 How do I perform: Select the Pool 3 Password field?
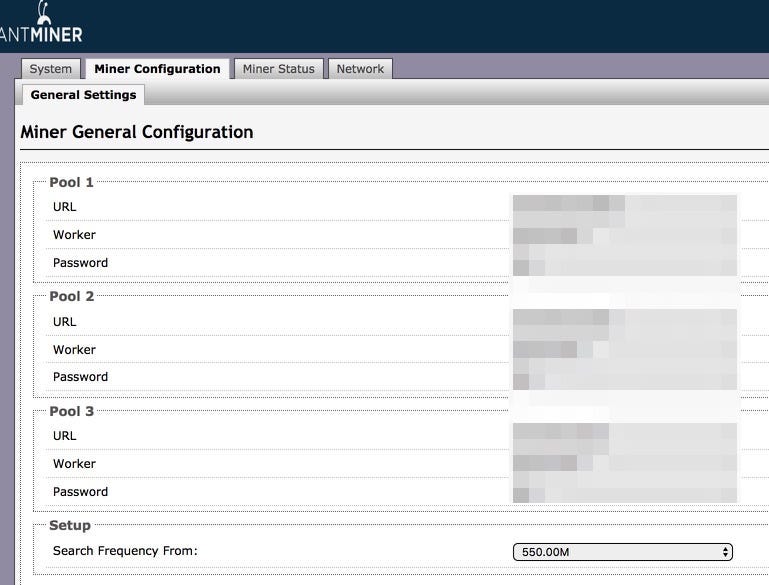pyautogui.click(x=624, y=492)
